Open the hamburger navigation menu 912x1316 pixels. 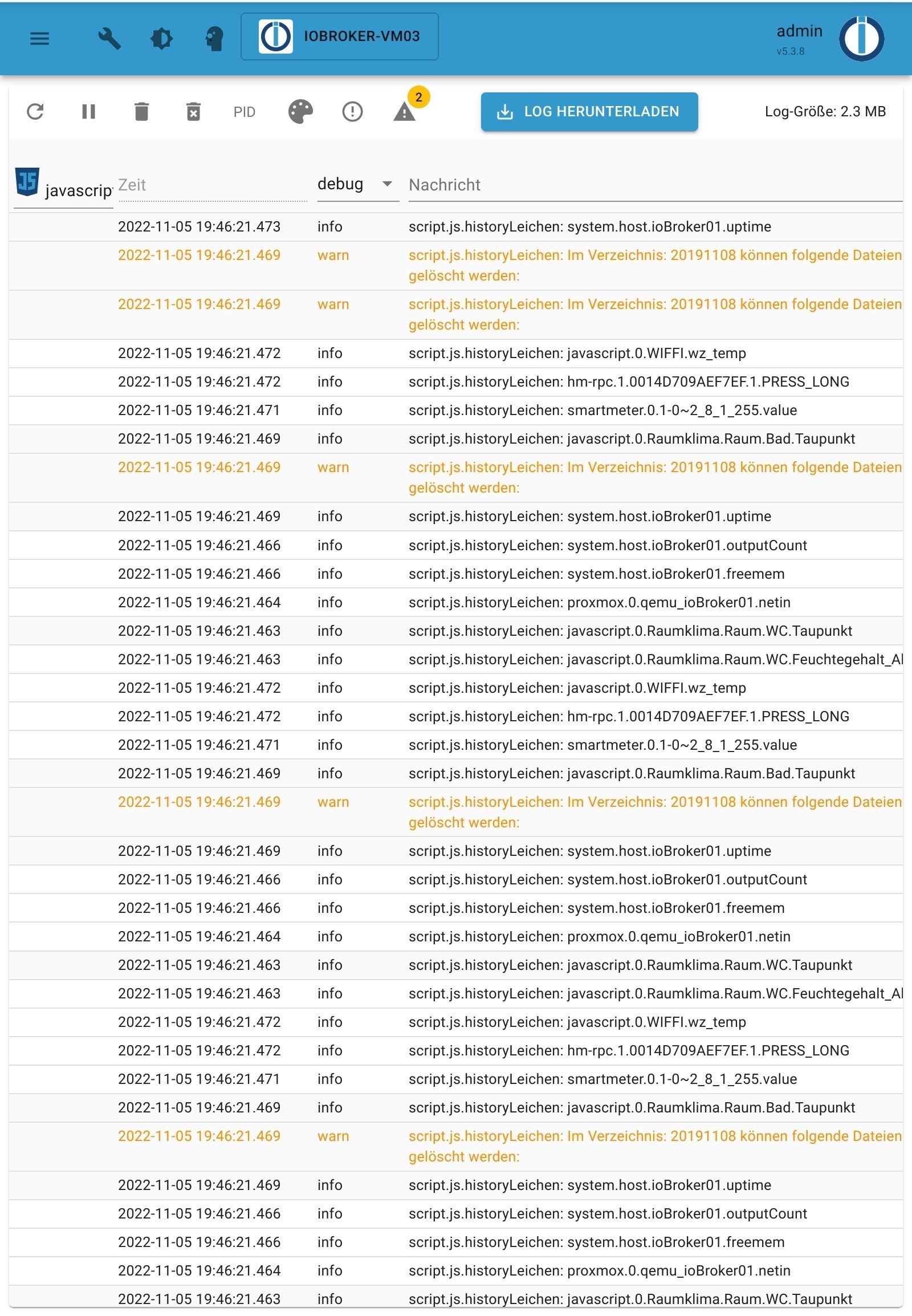pos(39,38)
